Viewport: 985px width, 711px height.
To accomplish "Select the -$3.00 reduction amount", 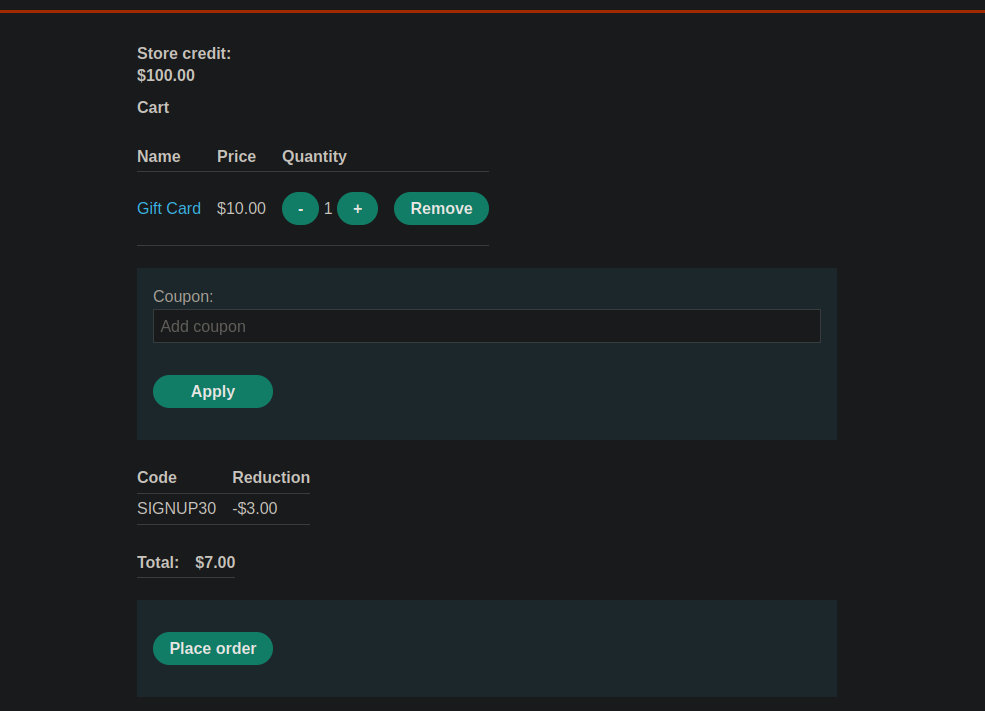I will 255,509.
